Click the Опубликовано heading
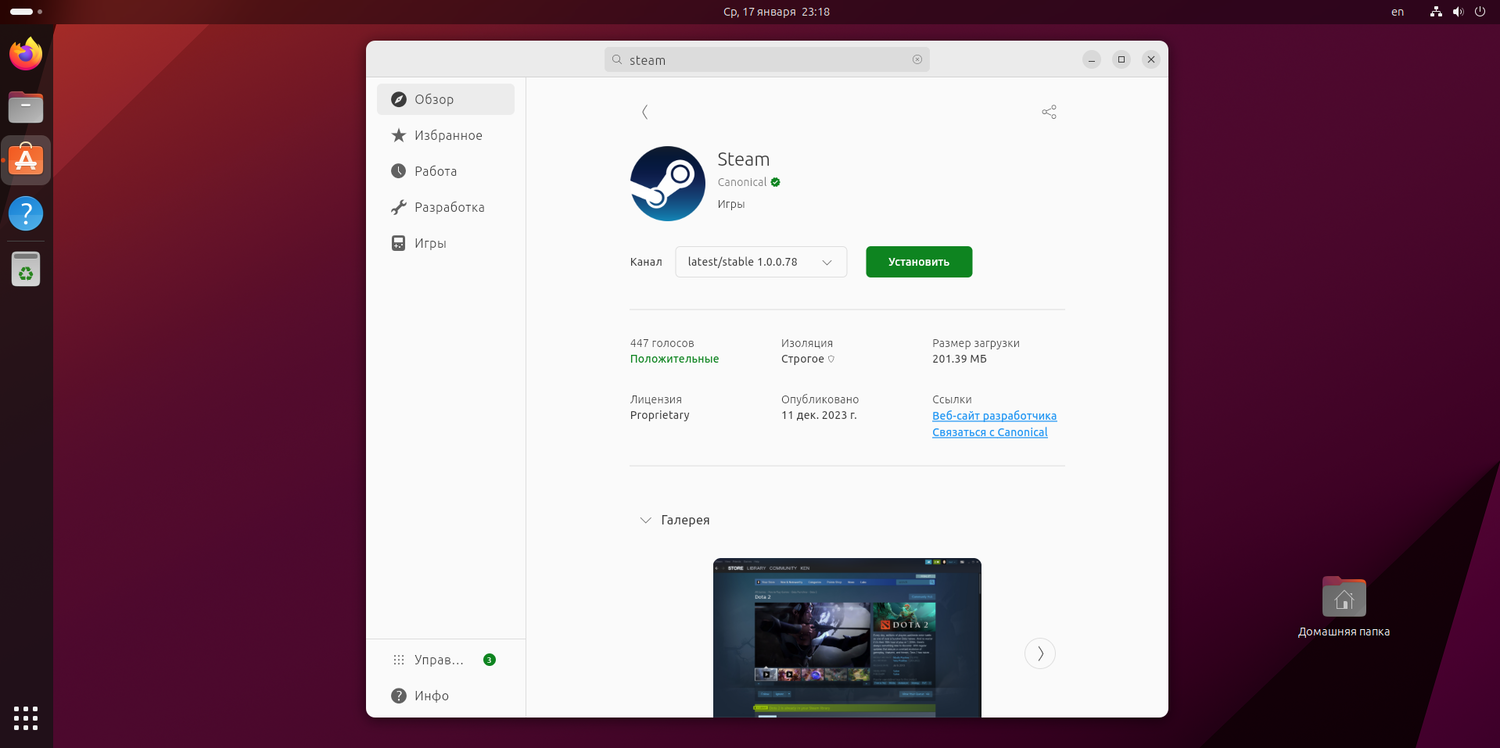 point(820,399)
